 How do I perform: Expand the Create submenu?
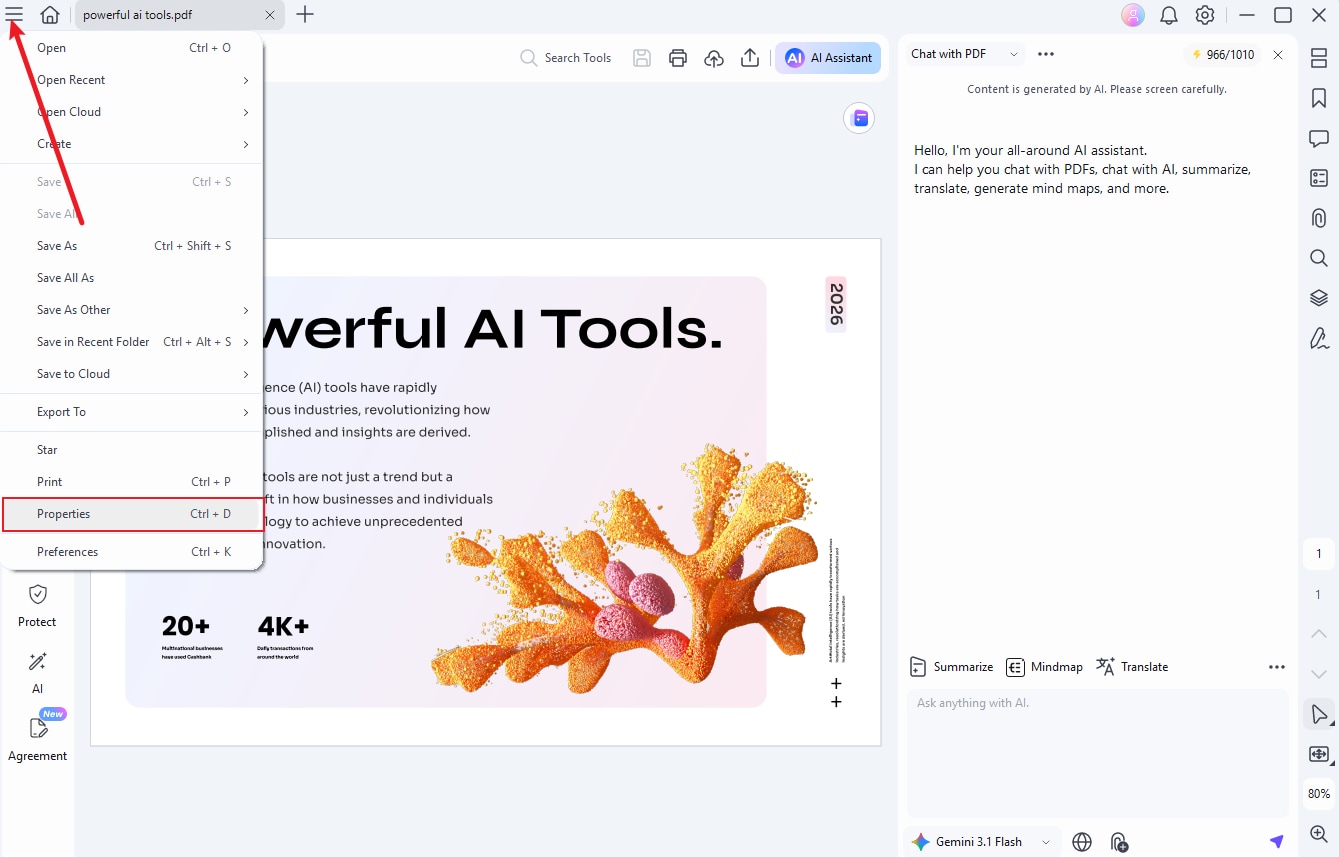[131, 144]
